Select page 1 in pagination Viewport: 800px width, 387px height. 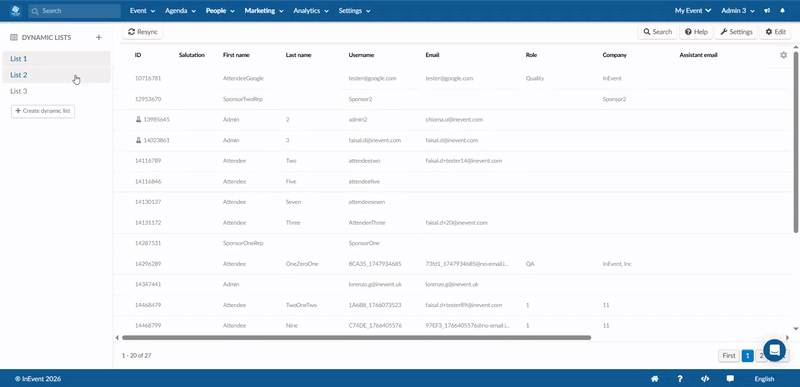click(747, 355)
